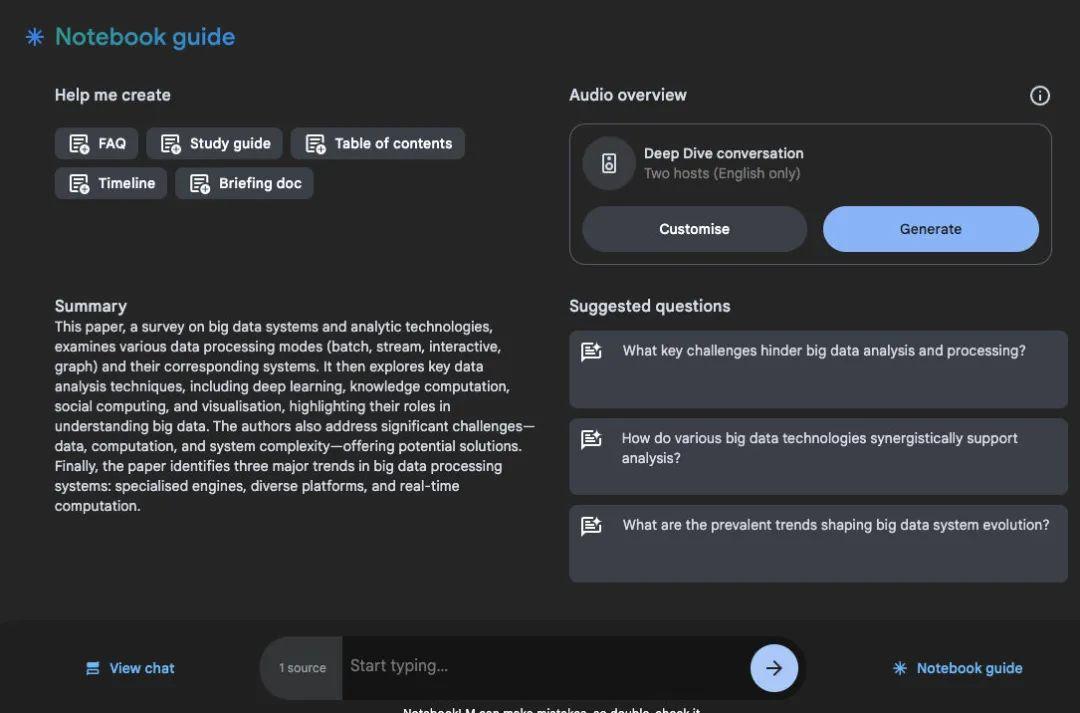Click the Audio overview info icon
Screen dimensions: 1080x713
[1040, 96]
